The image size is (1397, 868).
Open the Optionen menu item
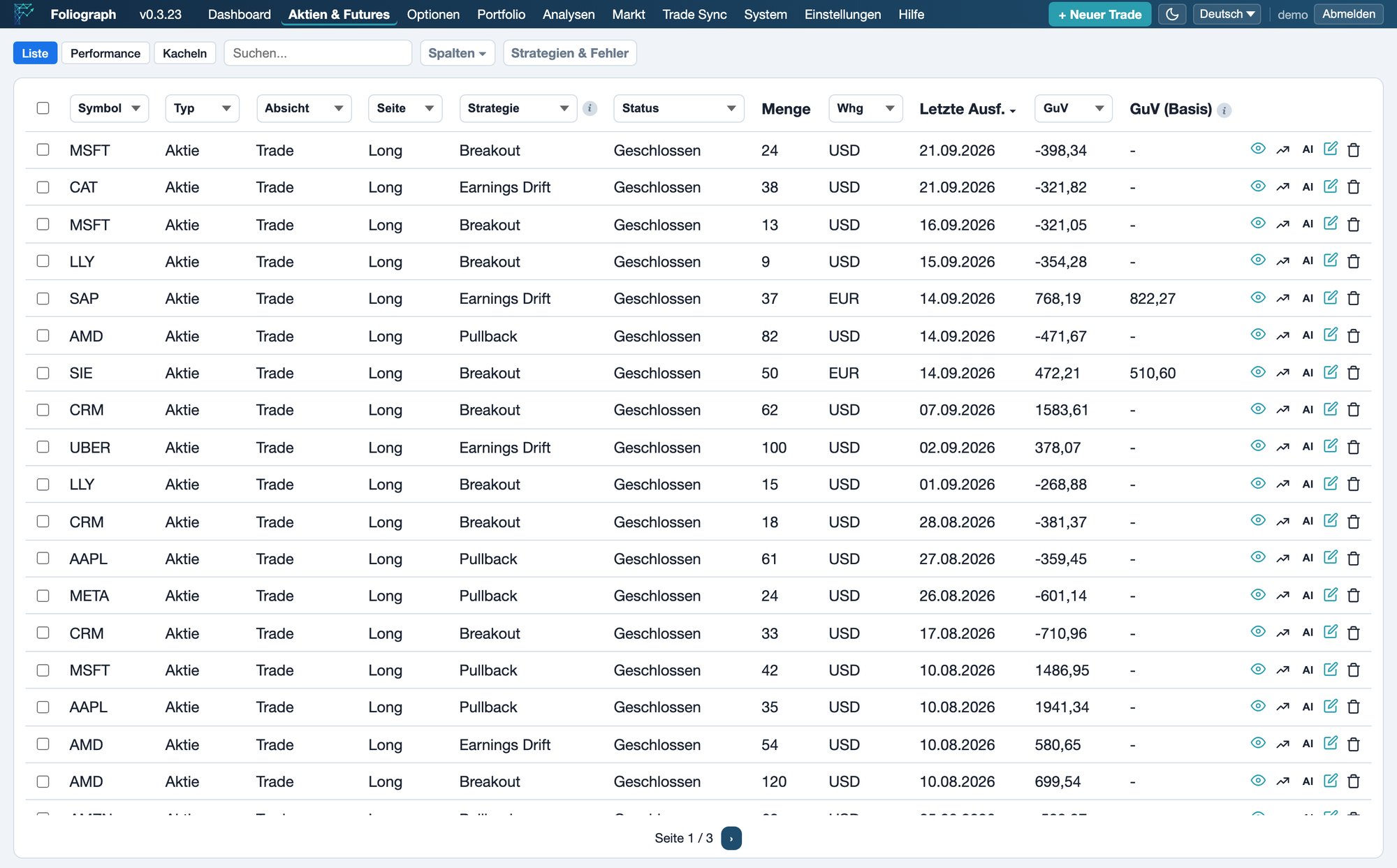tap(433, 14)
